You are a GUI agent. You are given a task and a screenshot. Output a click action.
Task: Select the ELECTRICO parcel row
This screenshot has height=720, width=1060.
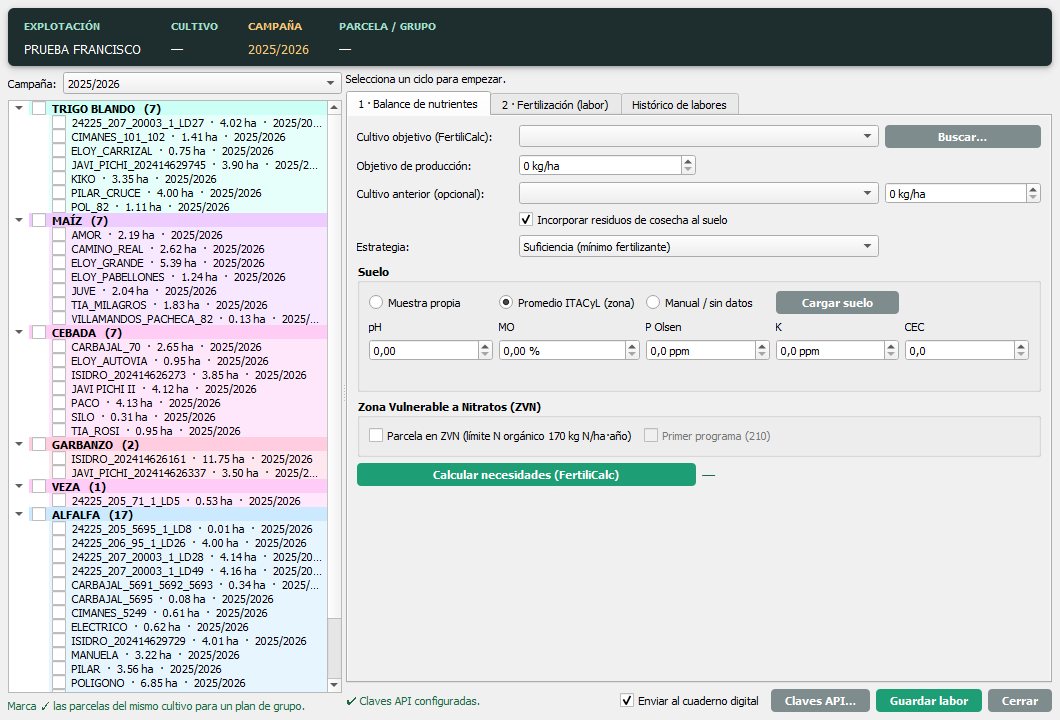point(189,627)
